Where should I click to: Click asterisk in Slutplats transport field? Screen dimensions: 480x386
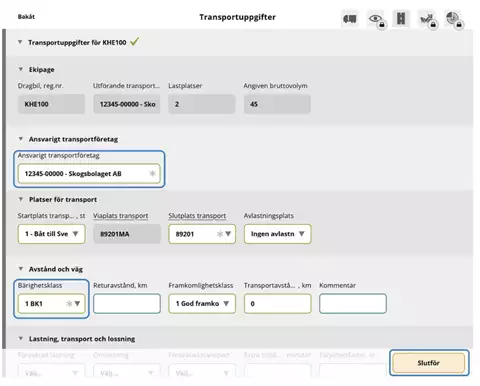[220, 234]
